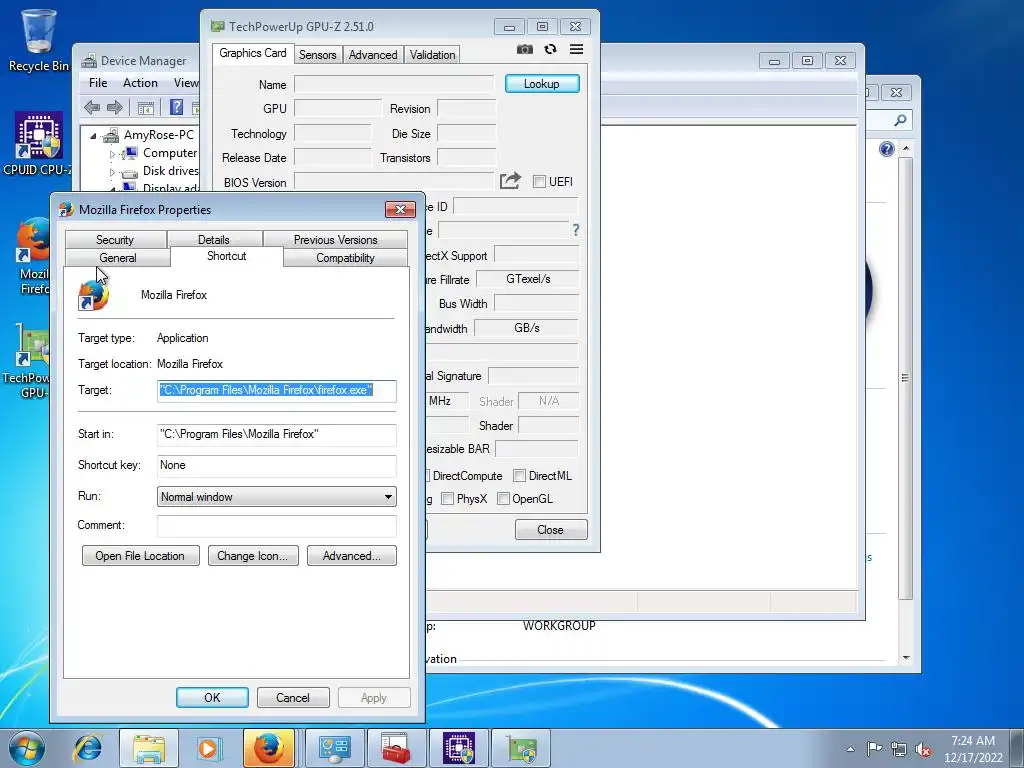The width and height of the screenshot is (1024, 768).
Task: Open Windows Media Player taskbar icon
Action: click(210, 748)
